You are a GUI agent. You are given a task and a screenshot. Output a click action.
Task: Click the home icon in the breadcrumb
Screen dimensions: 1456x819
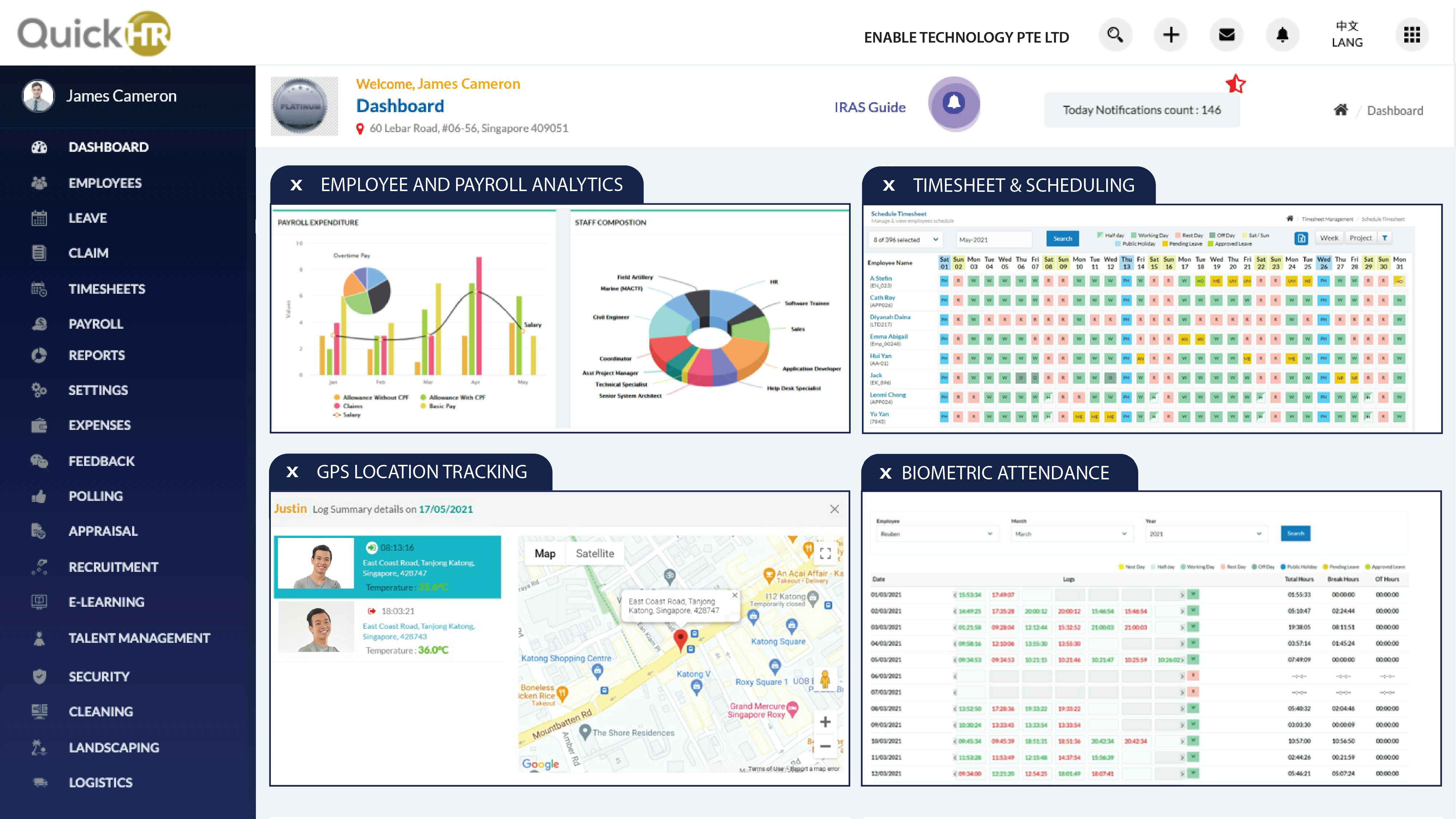click(1340, 110)
